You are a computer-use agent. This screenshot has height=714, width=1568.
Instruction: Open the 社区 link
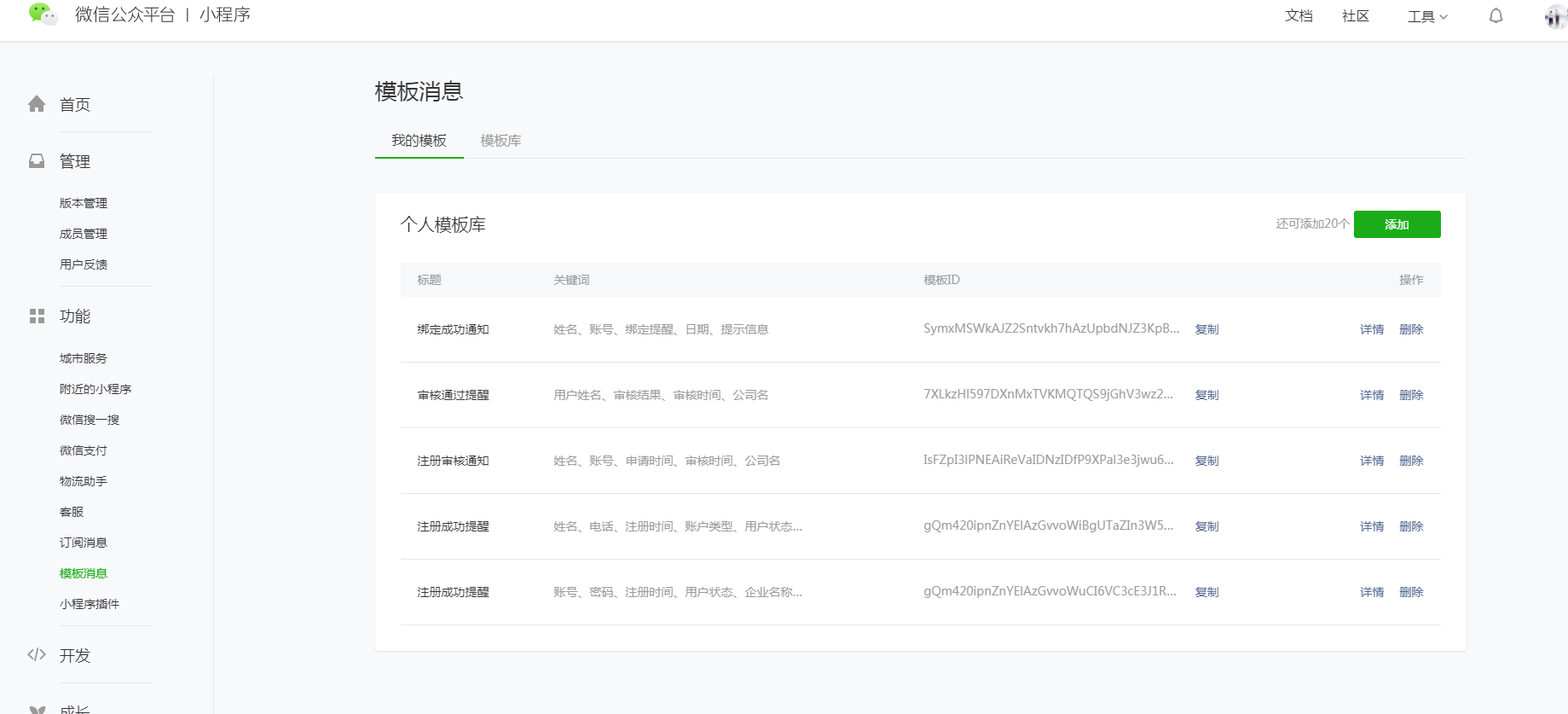[x=1356, y=15]
